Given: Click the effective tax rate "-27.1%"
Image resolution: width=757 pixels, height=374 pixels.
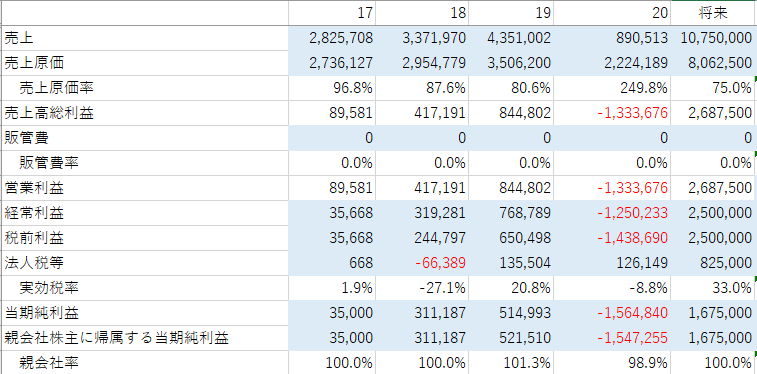Looking at the screenshot, I should pos(421,288).
